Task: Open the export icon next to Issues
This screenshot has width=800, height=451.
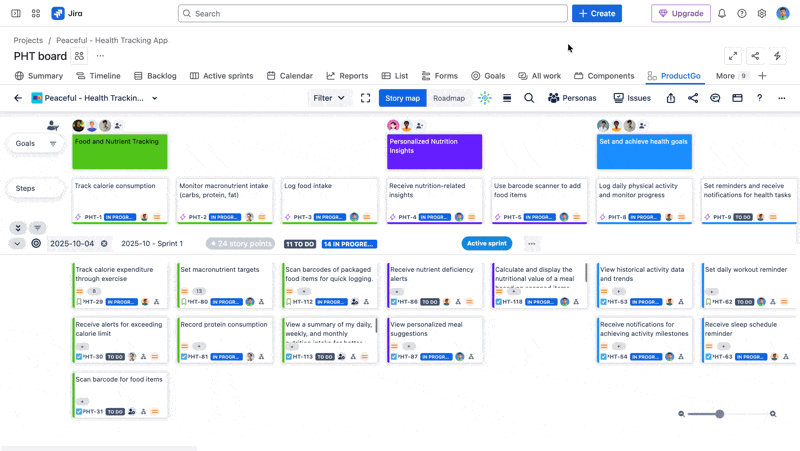Action: [x=671, y=98]
